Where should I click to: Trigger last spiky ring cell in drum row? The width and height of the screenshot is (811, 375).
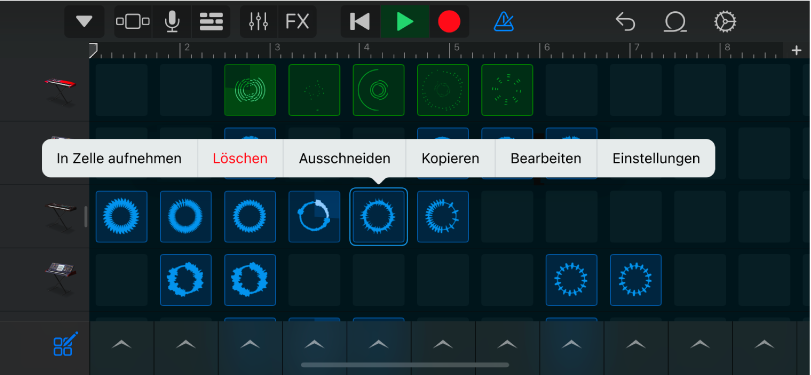coord(636,280)
